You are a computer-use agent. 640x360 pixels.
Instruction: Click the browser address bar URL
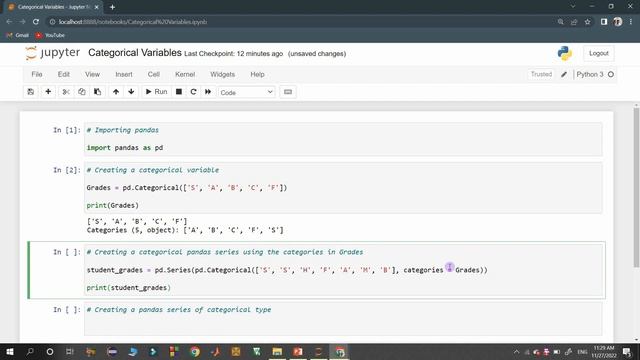pyautogui.click(x=133, y=22)
